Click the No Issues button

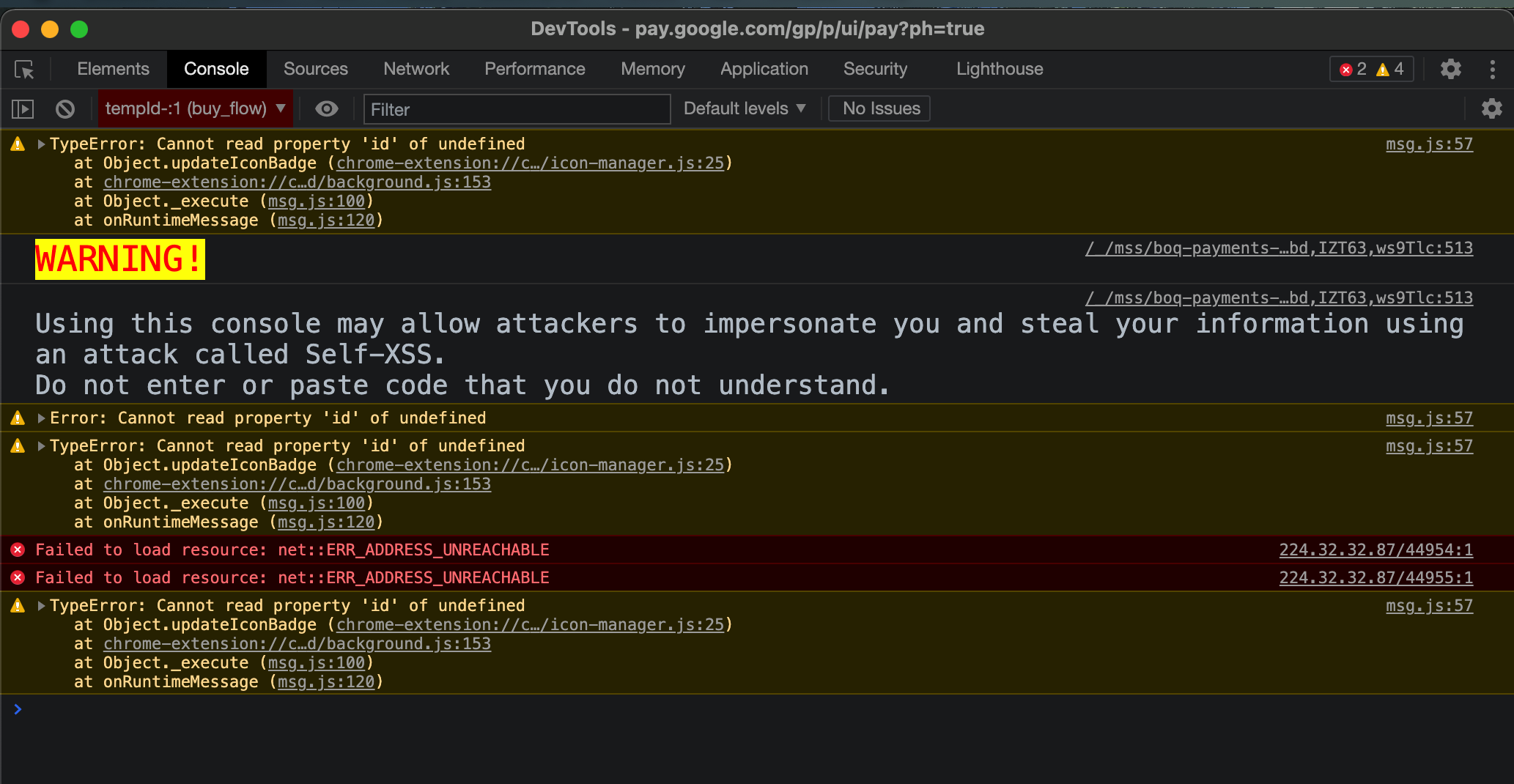[x=879, y=108]
